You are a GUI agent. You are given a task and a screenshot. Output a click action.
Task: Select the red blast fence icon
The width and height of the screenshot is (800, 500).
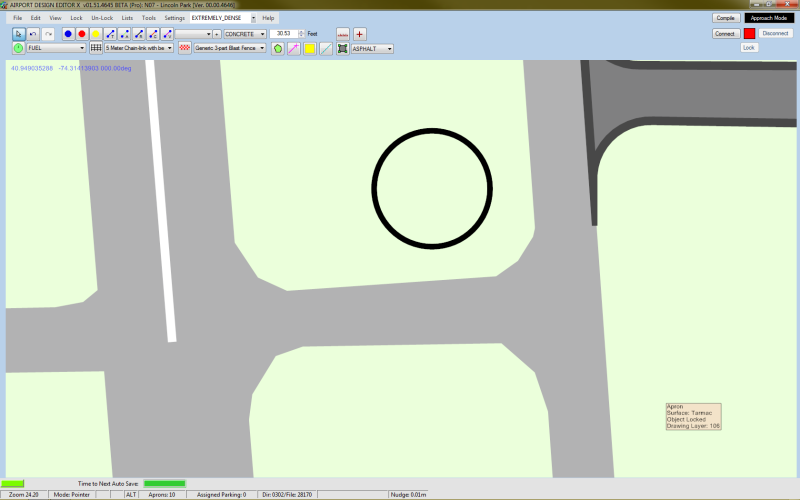(185, 48)
